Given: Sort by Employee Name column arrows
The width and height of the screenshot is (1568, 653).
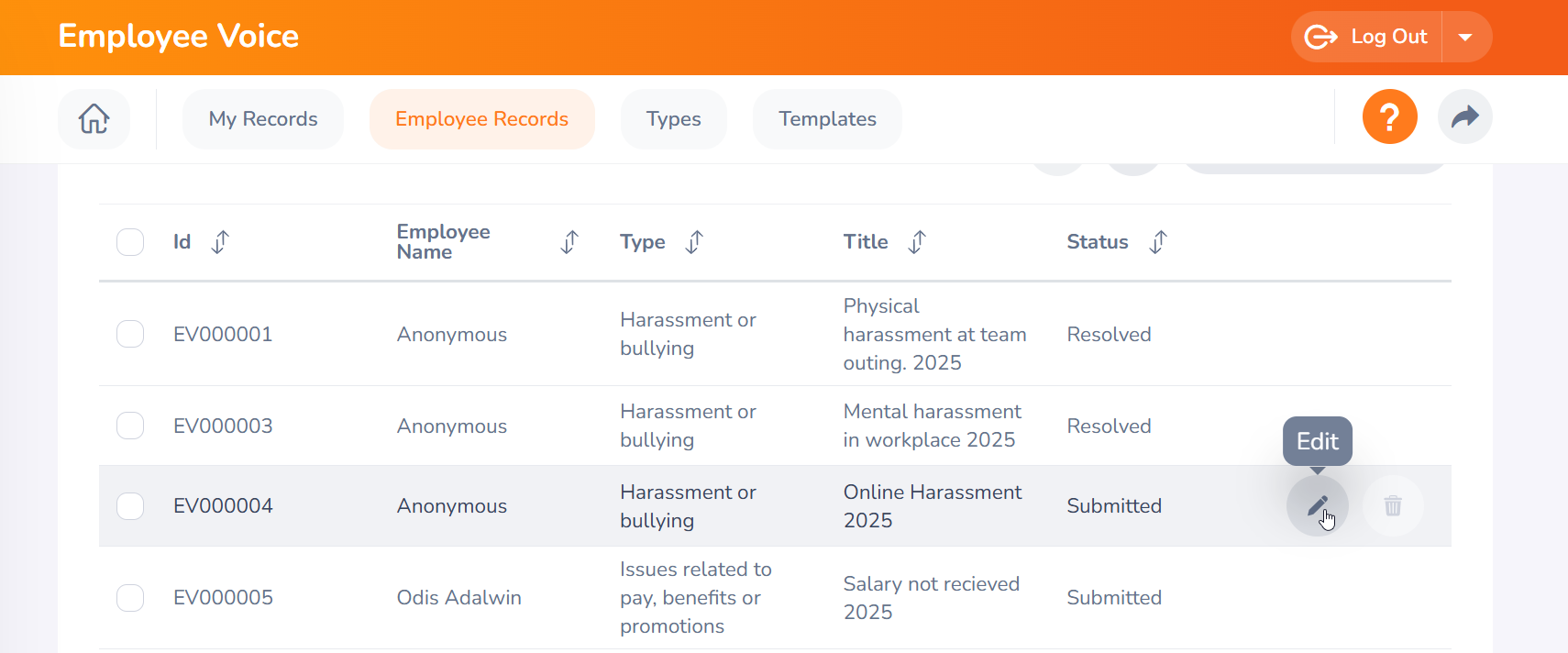Looking at the screenshot, I should [x=569, y=242].
